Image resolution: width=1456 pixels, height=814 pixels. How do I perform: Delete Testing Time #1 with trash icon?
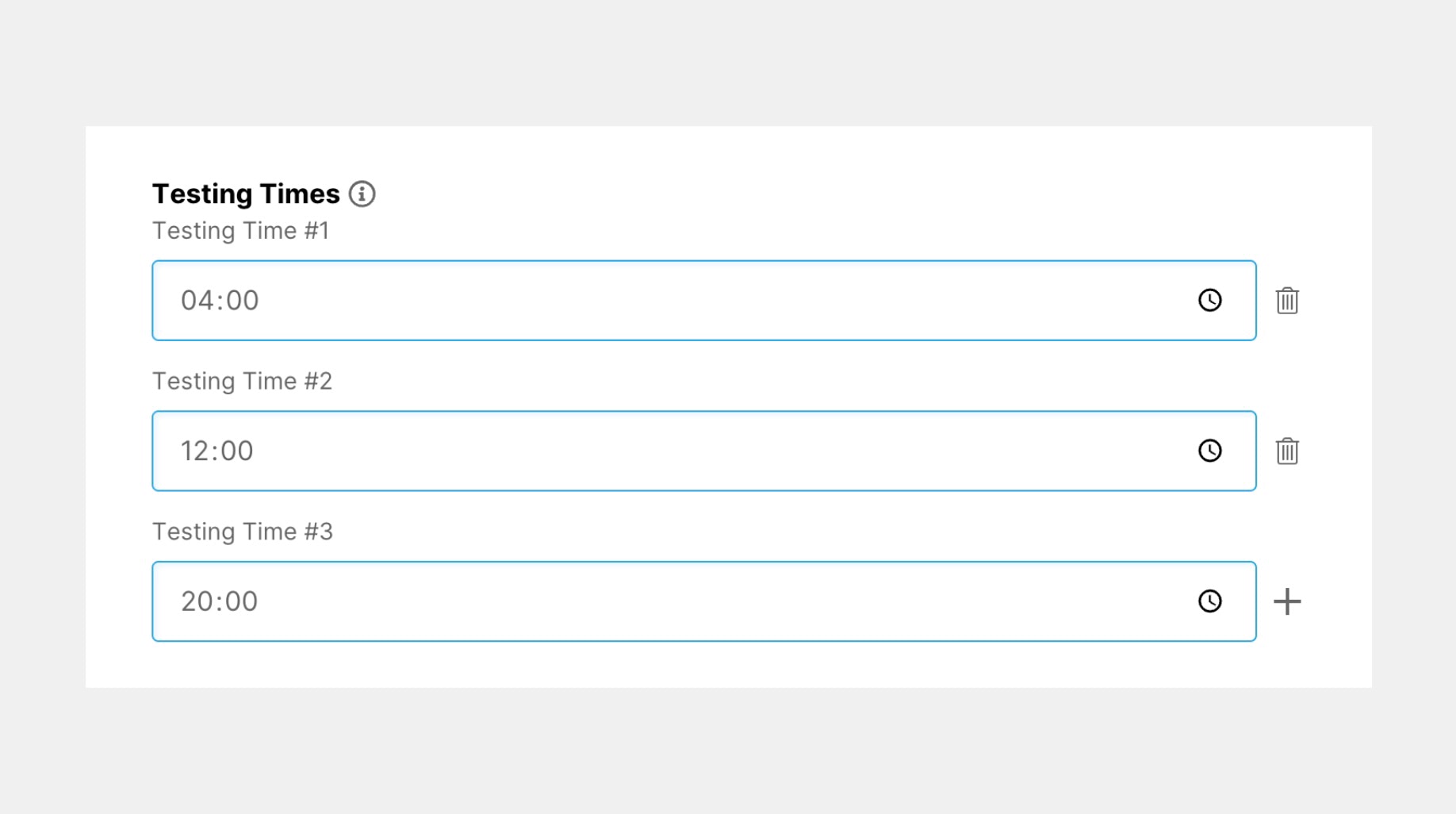pos(1287,301)
